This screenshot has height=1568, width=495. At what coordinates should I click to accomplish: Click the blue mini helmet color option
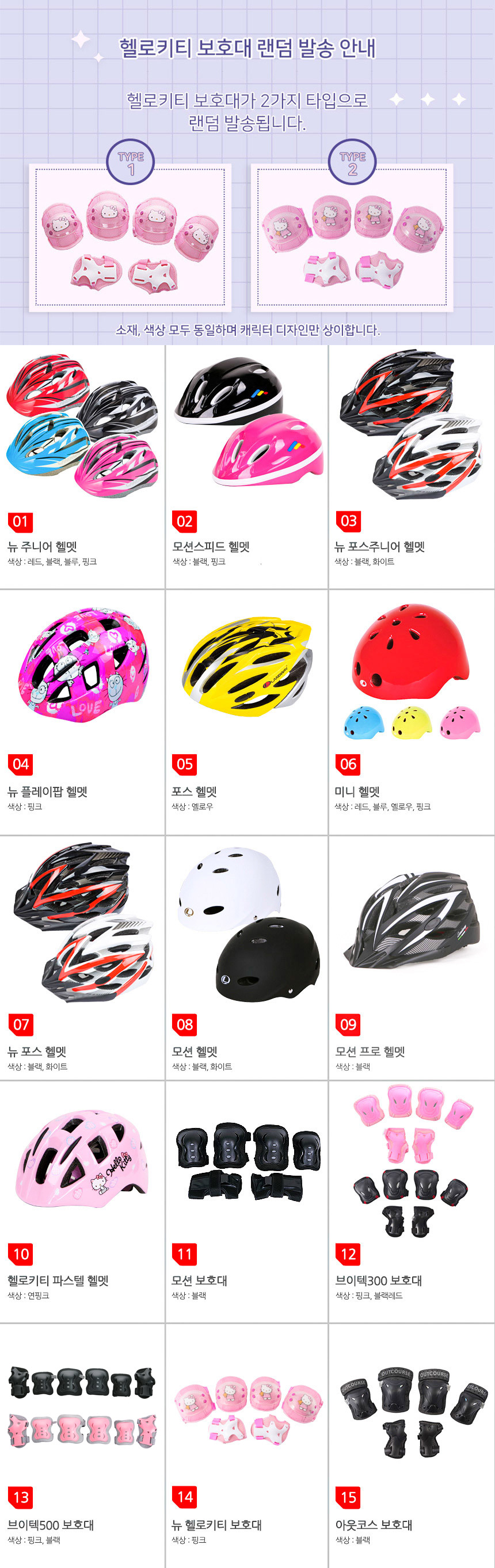pyautogui.click(x=364, y=722)
